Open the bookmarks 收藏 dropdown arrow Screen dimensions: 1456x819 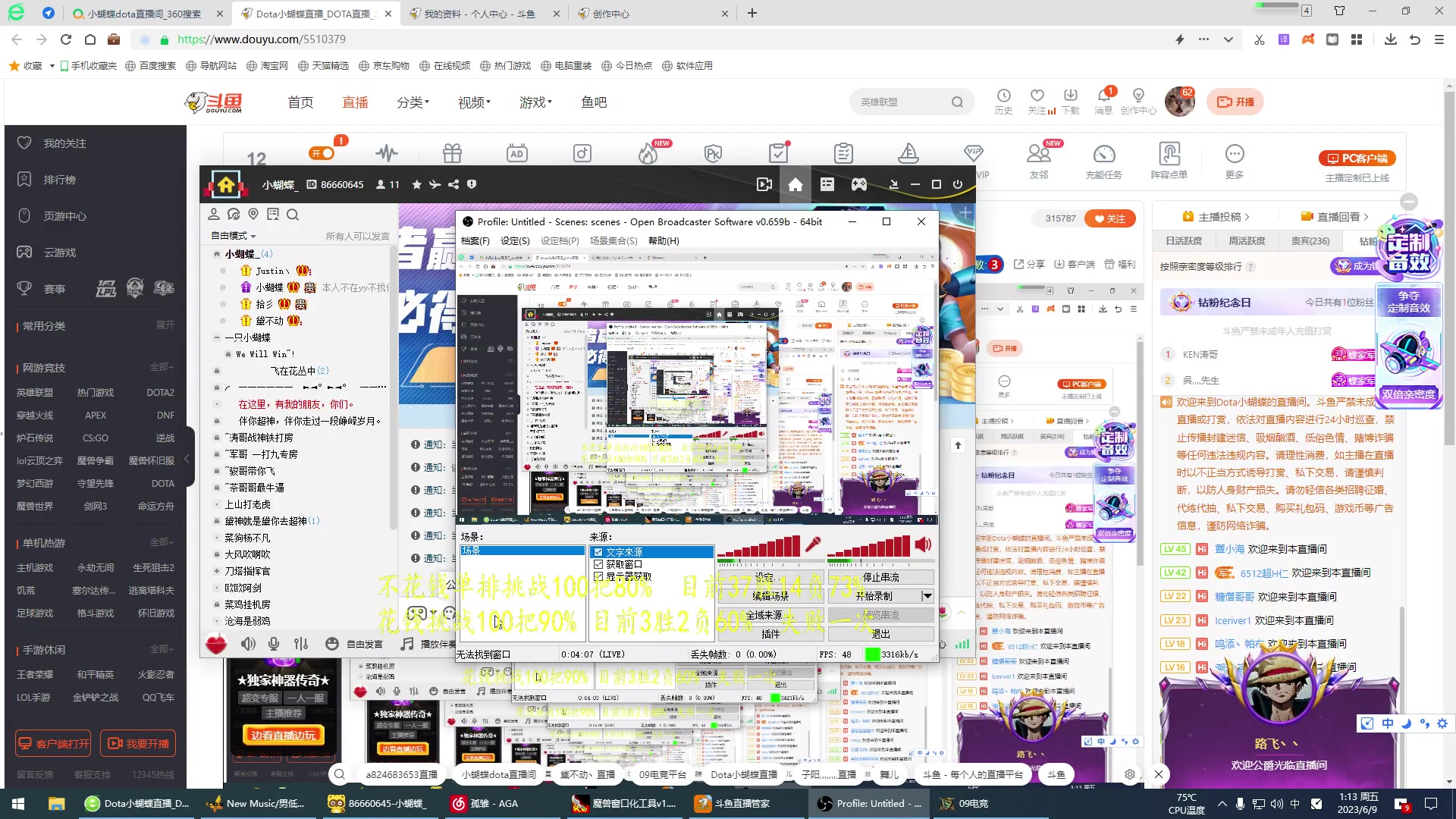click(52, 66)
